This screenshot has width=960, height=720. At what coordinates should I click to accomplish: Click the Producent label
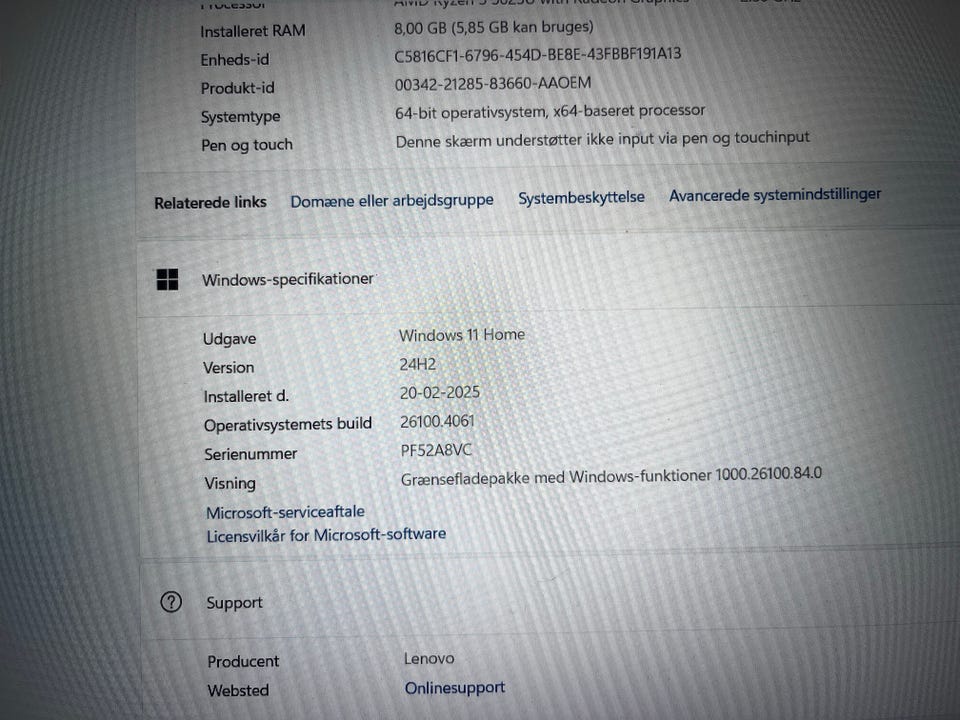click(x=243, y=661)
